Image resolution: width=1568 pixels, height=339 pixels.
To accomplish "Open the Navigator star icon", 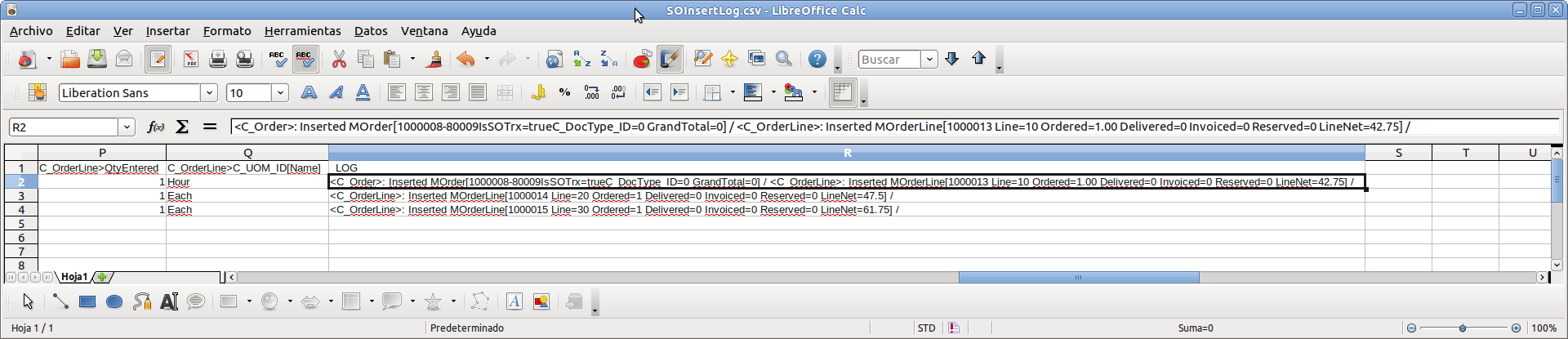I will pyautogui.click(x=729, y=59).
